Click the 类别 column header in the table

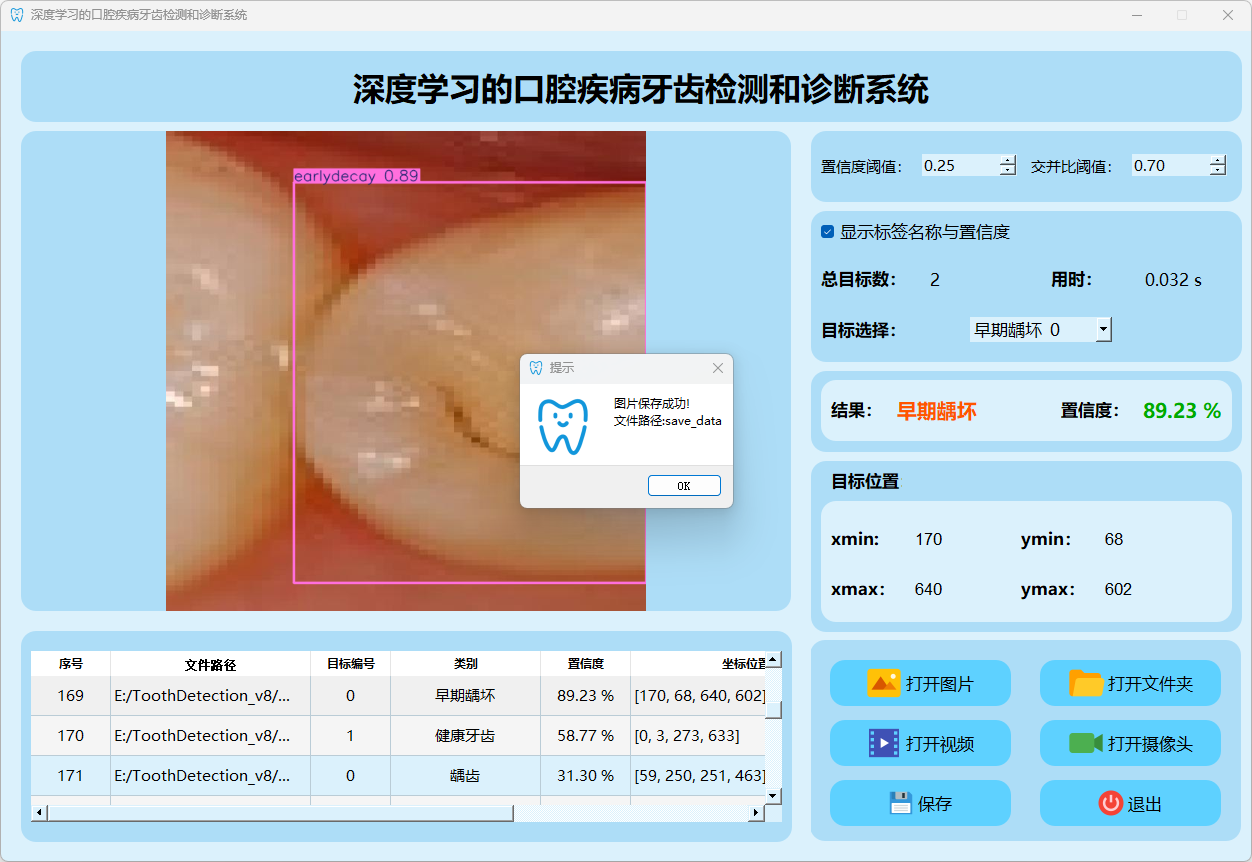[465, 664]
